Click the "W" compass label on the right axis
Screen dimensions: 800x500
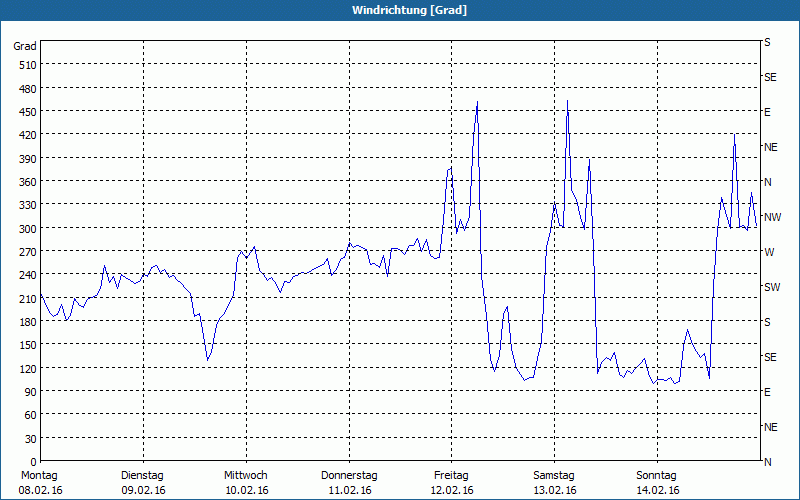click(769, 252)
